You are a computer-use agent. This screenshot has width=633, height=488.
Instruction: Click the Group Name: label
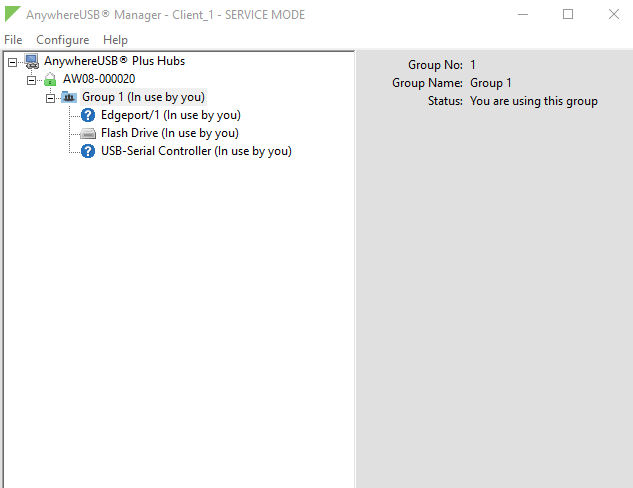[x=427, y=83]
